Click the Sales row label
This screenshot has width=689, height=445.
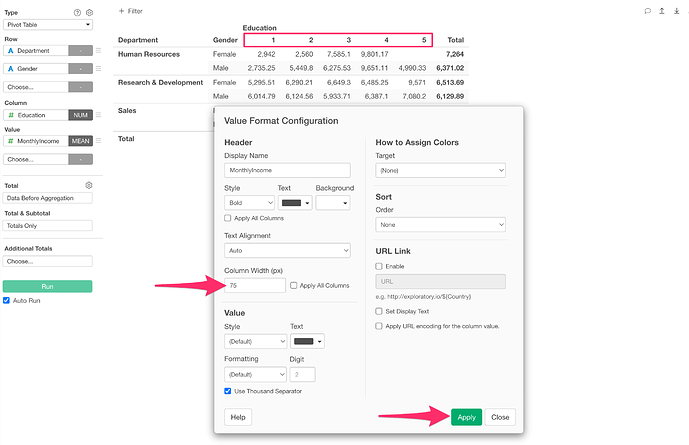click(127, 110)
